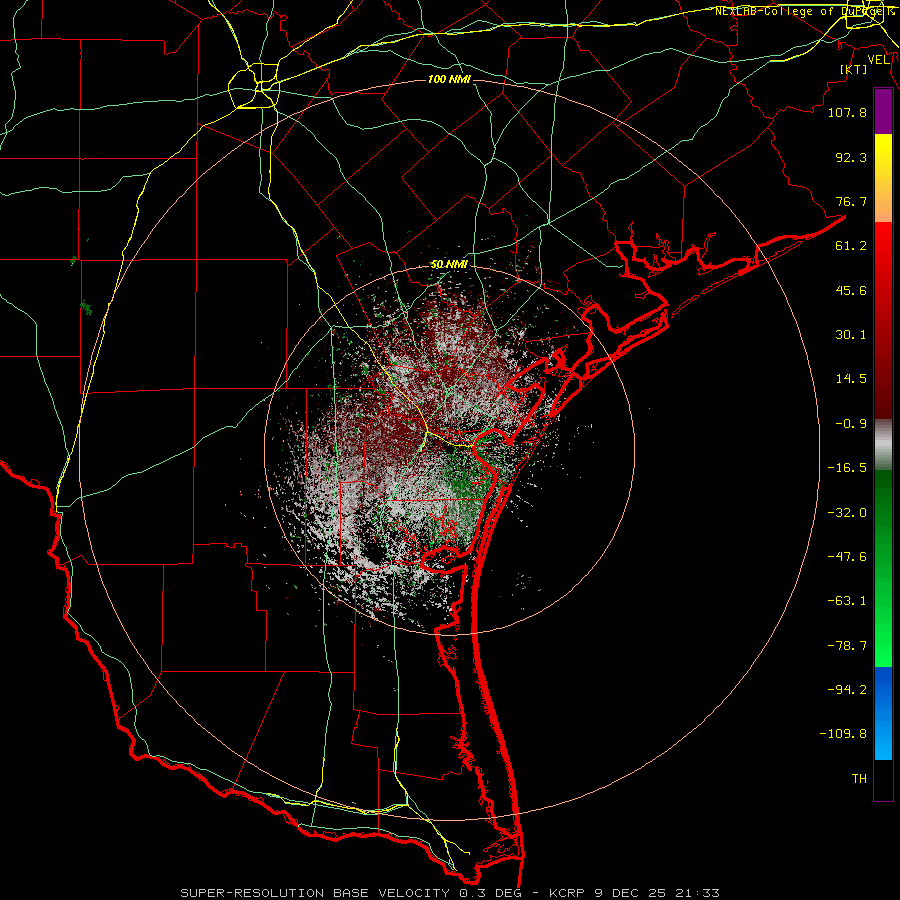Click the 45.6 scale value
The width and height of the screenshot is (900, 900).
tap(851, 290)
